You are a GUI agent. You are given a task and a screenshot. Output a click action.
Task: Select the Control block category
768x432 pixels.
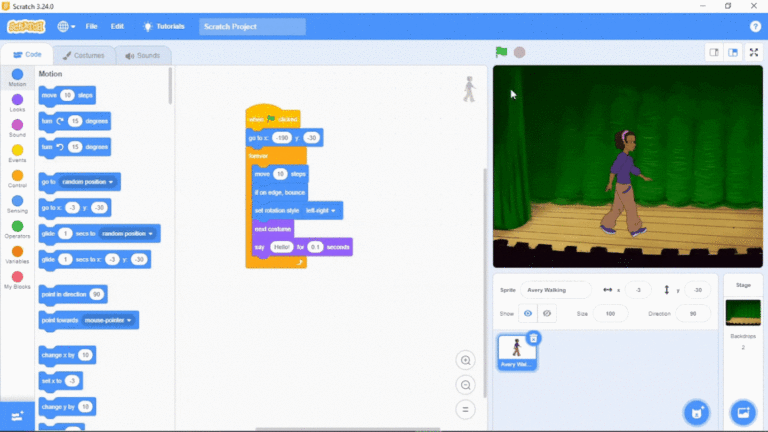point(17,179)
